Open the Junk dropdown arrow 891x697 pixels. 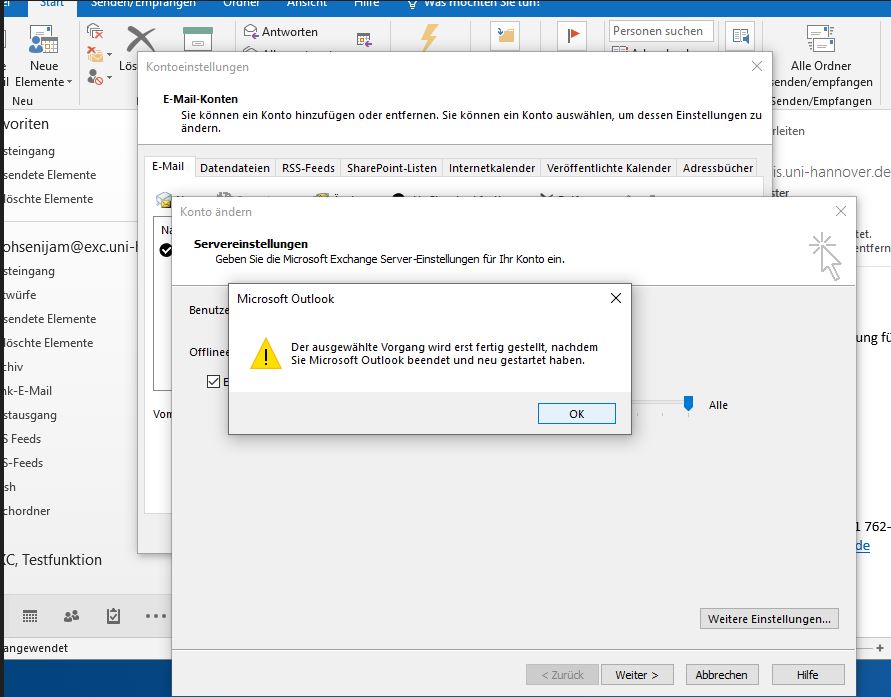click(109, 77)
